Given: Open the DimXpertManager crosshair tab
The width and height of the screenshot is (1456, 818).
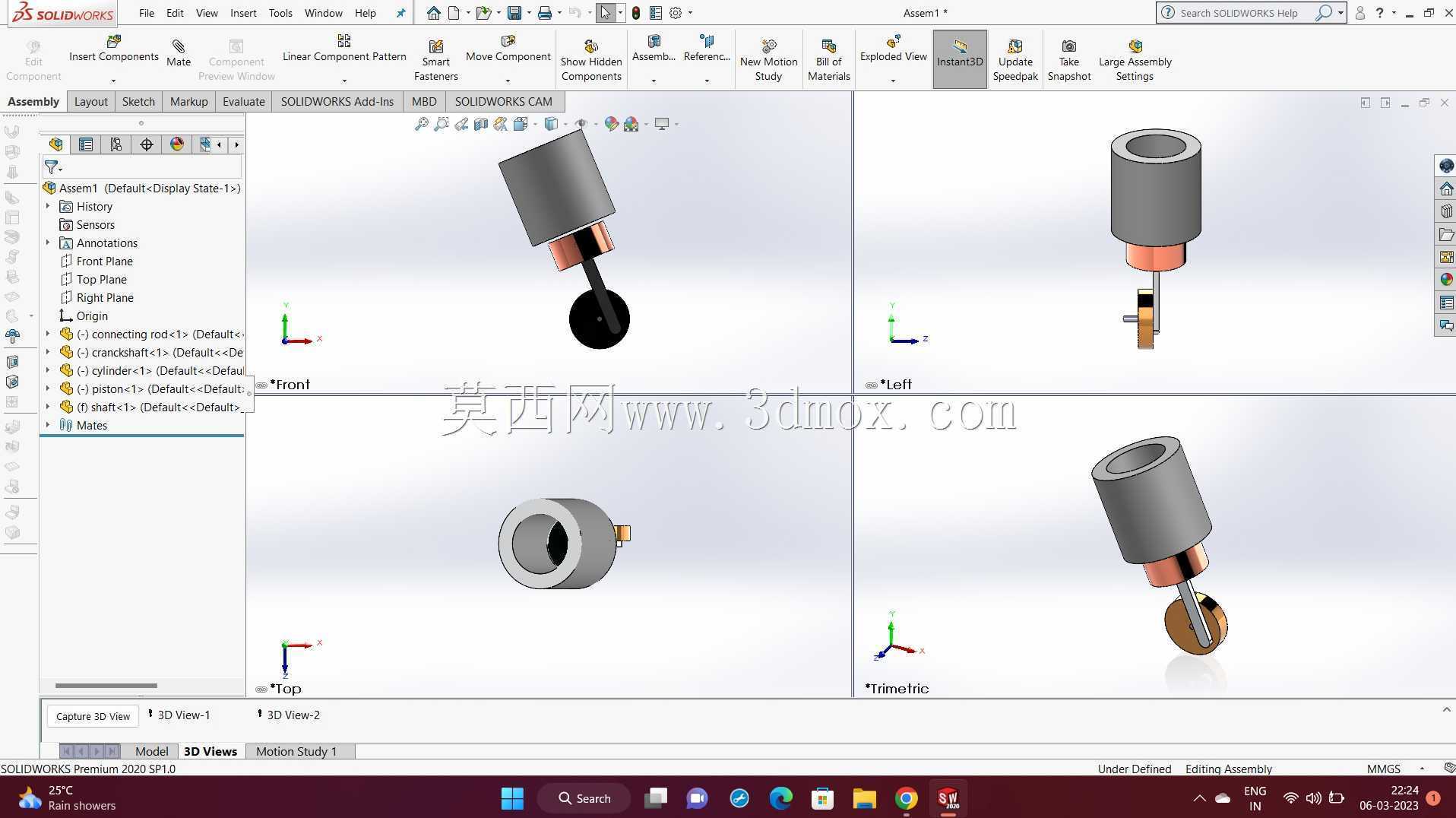Looking at the screenshot, I should pyautogui.click(x=146, y=144).
